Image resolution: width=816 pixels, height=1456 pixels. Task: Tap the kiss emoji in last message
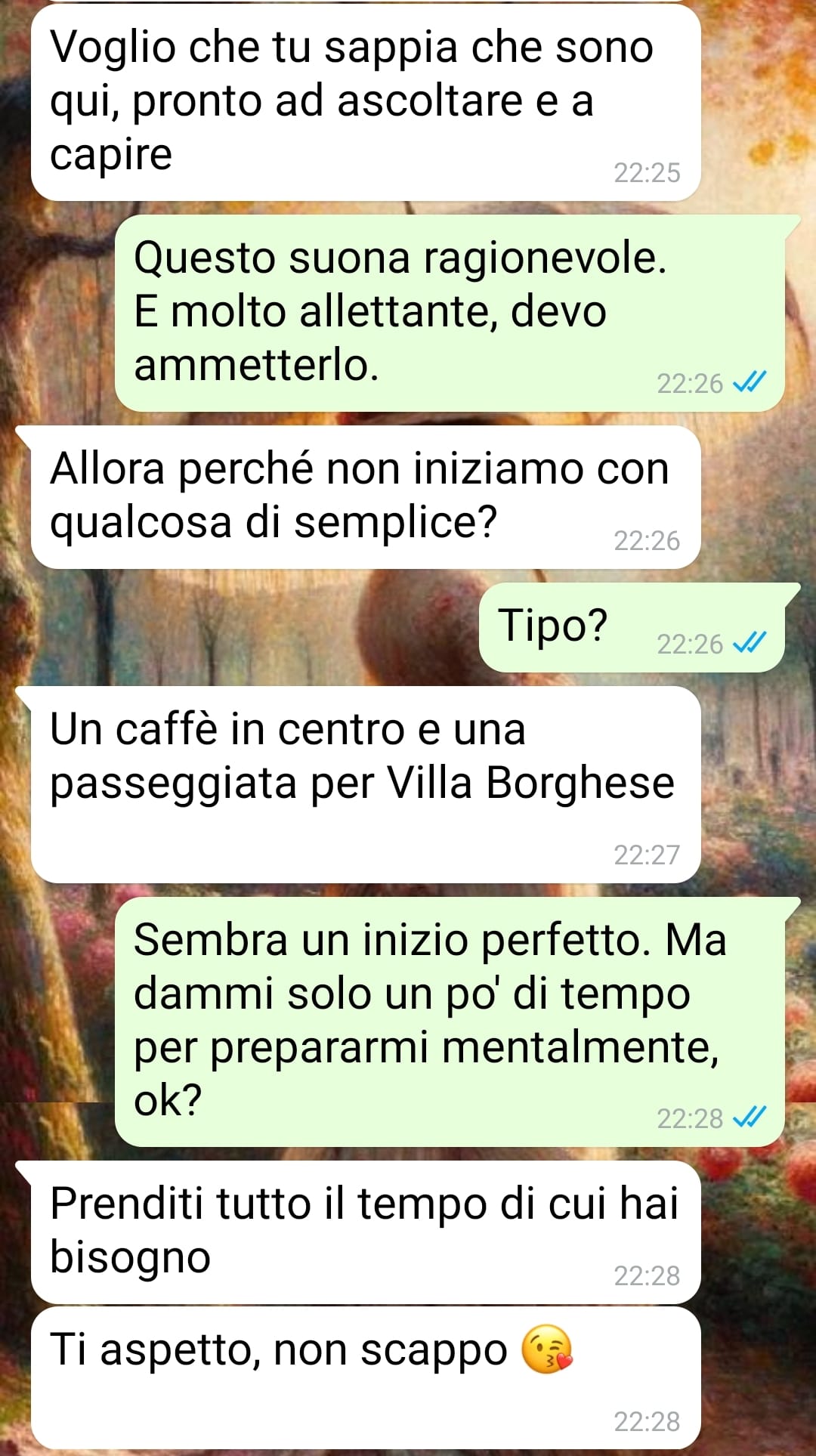pos(547,1349)
